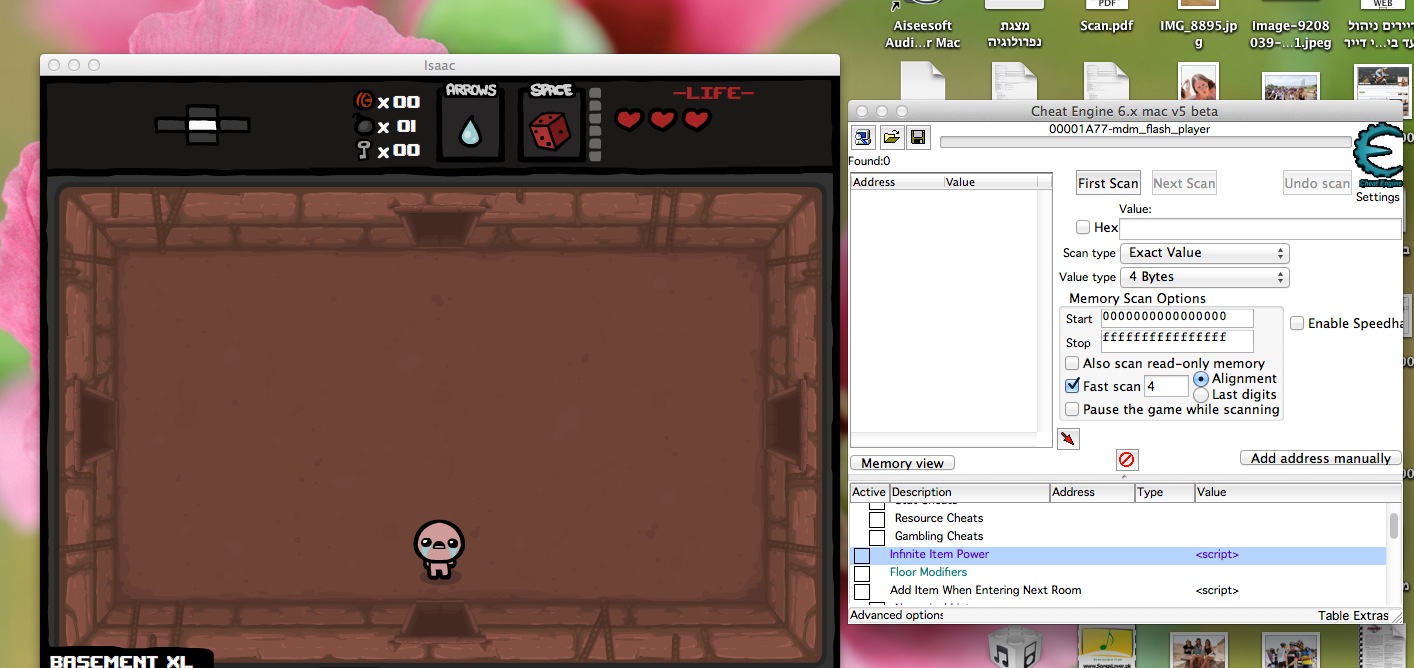Open Table Extras
The height and width of the screenshot is (668, 1414).
pos(1353,616)
